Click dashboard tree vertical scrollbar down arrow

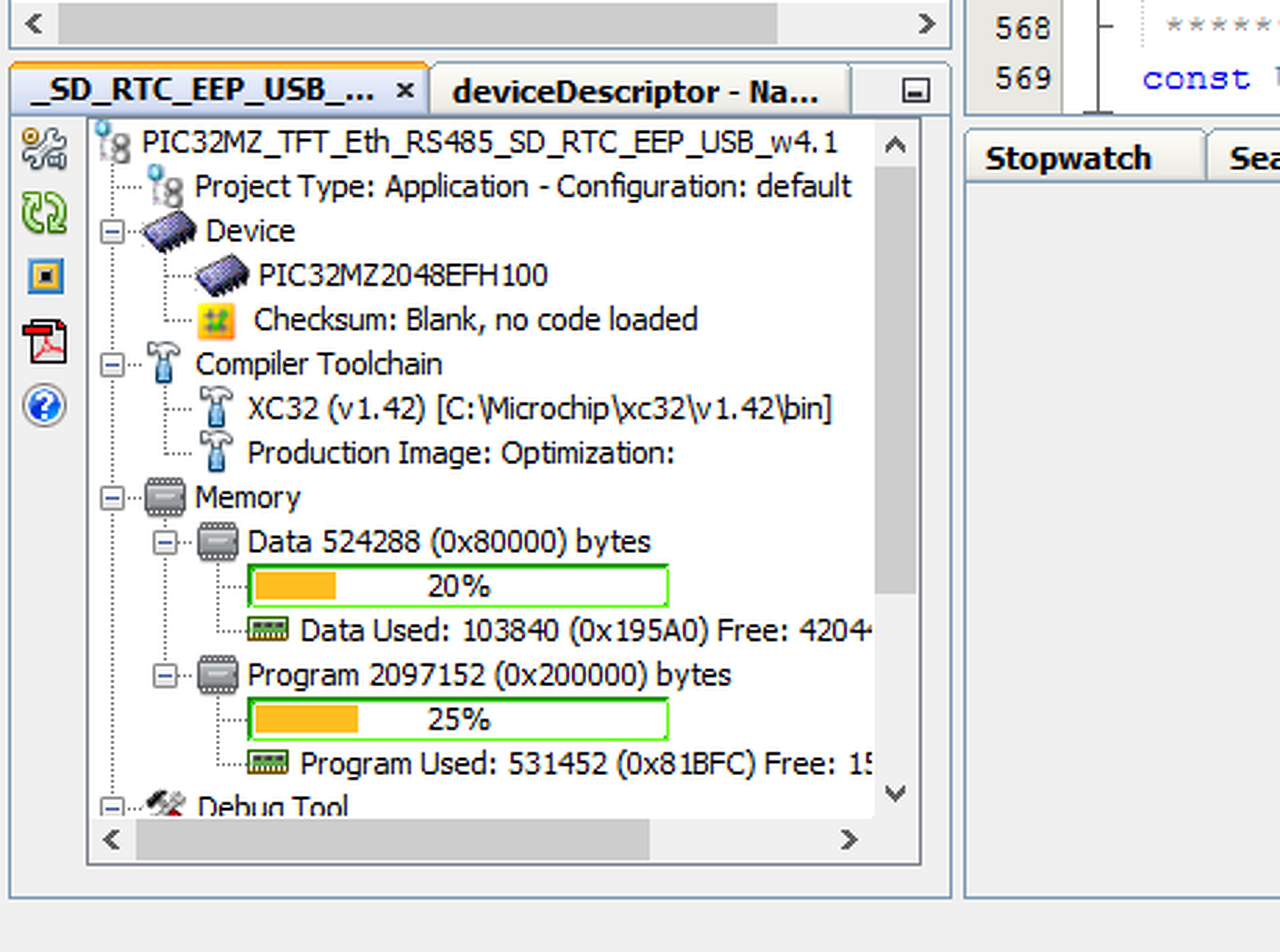point(895,794)
